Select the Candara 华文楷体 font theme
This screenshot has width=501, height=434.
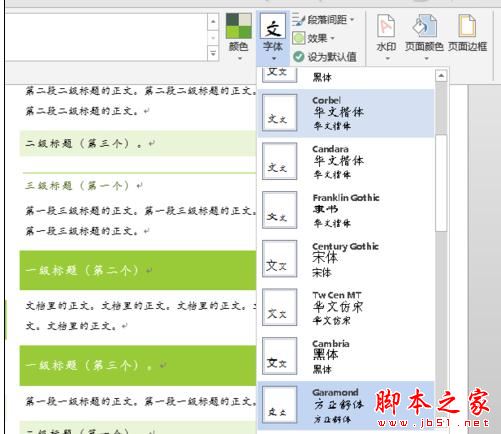346,161
